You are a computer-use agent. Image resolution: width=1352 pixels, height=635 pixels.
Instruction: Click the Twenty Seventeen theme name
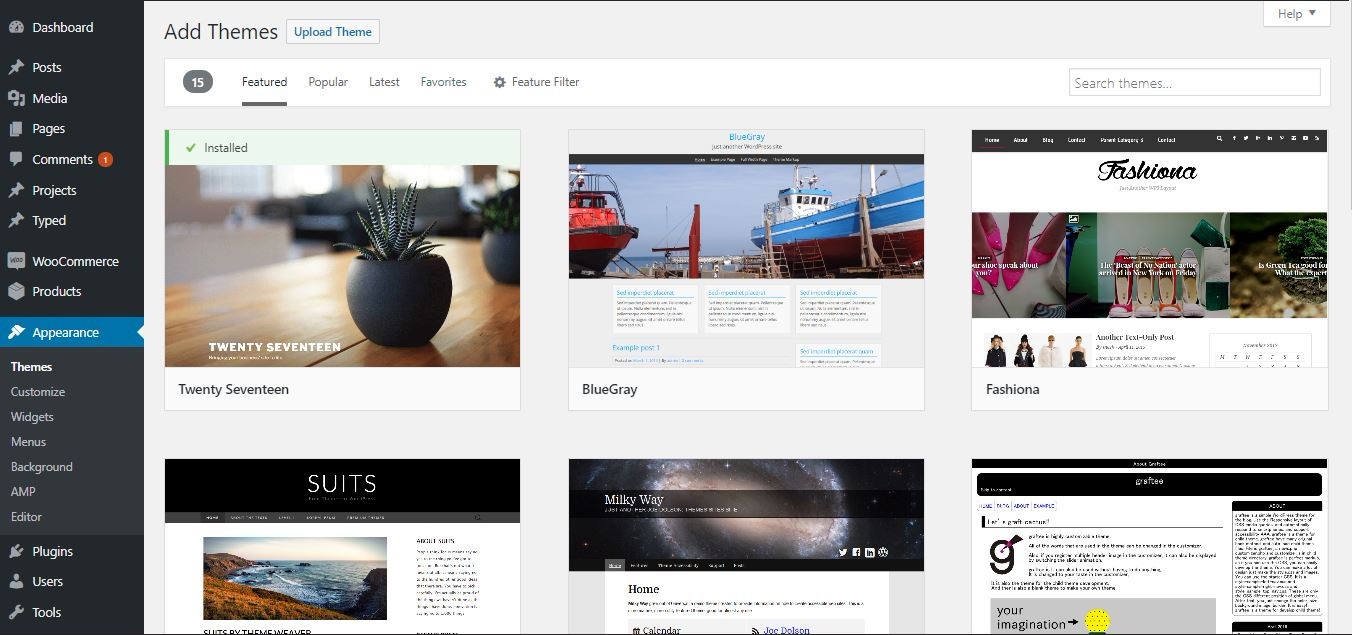click(x=234, y=389)
